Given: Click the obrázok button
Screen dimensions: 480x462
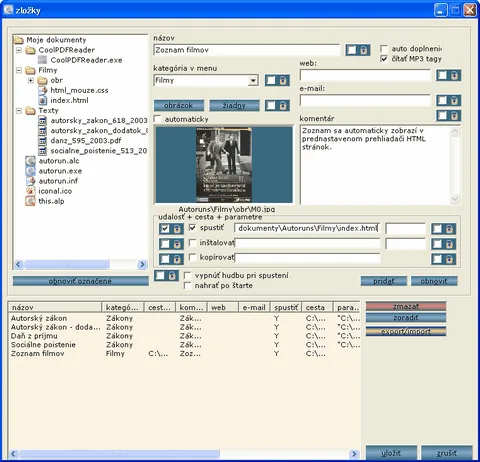Looking at the screenshot, I should pos(179,105).
